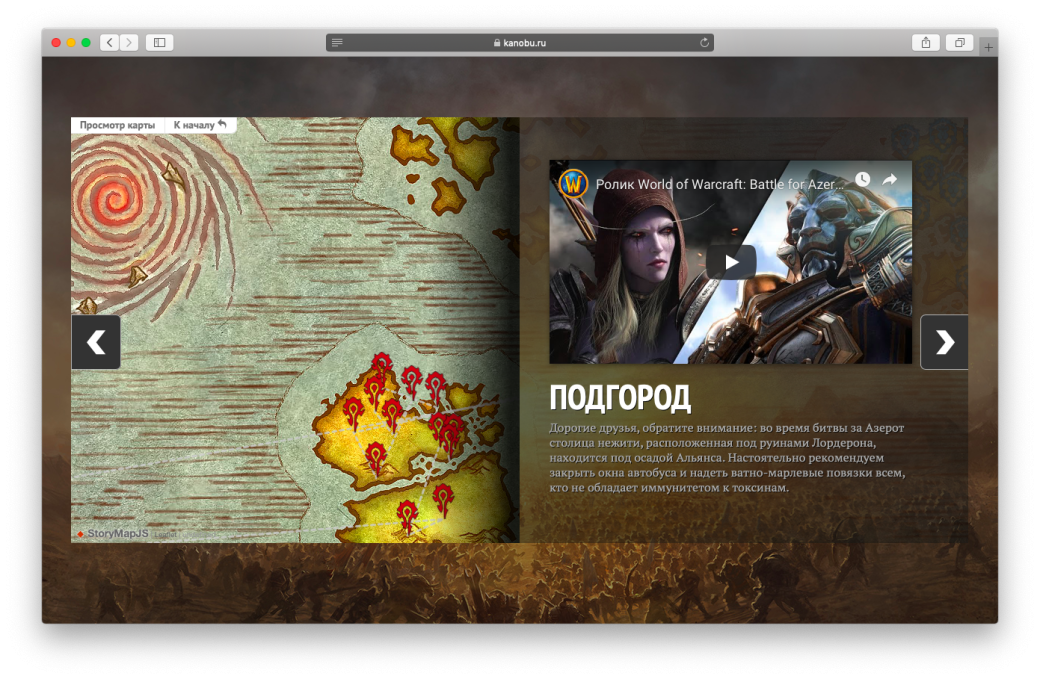Show the Safari sidebar
1040x679 pixels.
(x=160, y=42)
